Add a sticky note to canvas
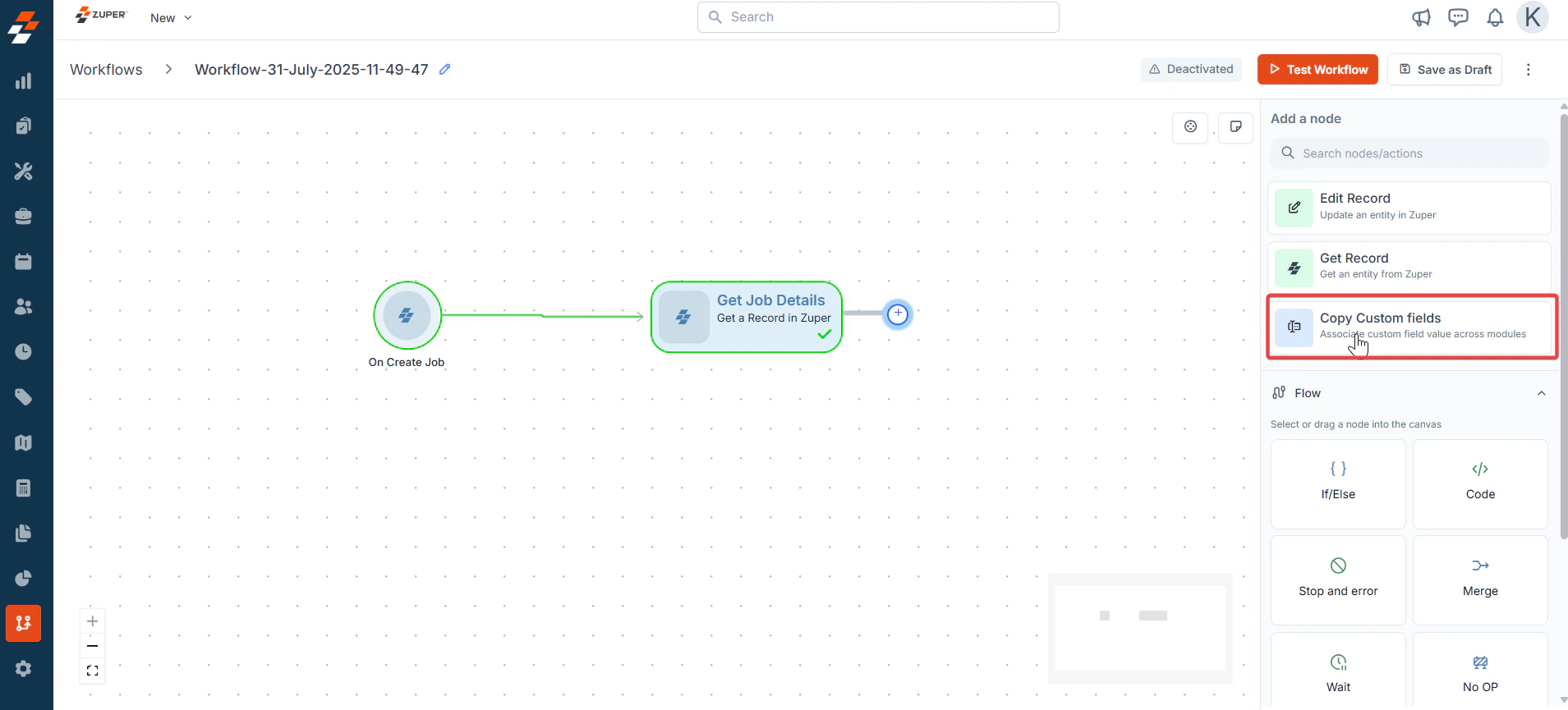The width and height of the screenshot is (1568, 710). (x=1235, y=127)
